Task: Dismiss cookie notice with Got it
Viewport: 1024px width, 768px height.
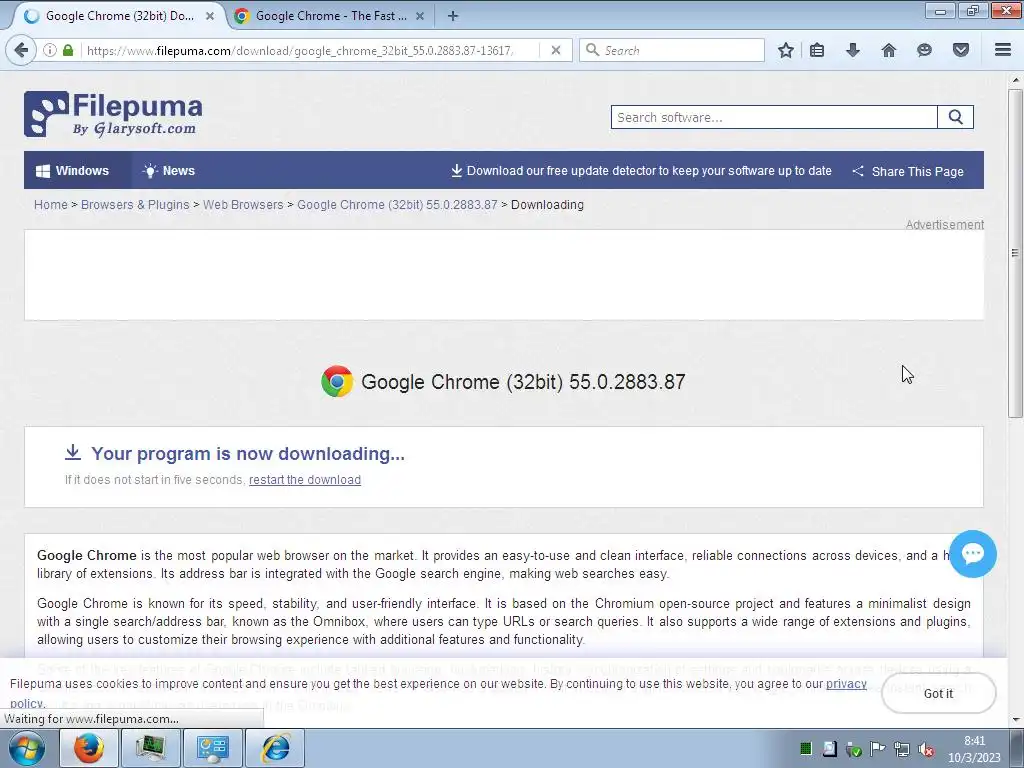Action: [938, 694]
